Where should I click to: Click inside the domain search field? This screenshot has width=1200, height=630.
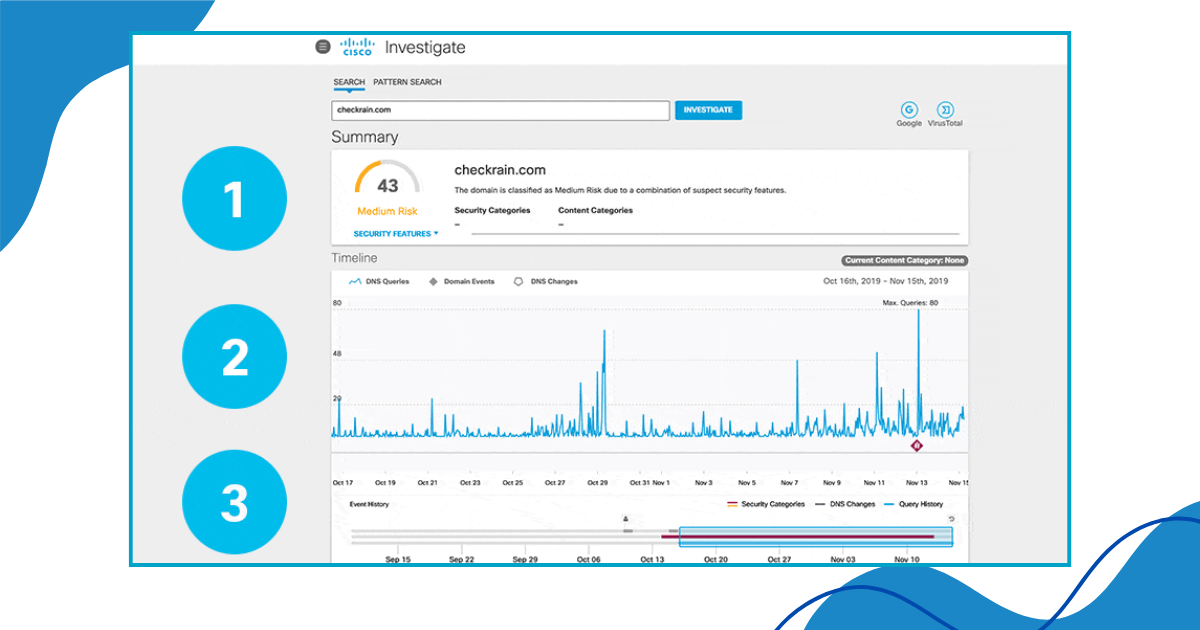[x=500, y=110]
